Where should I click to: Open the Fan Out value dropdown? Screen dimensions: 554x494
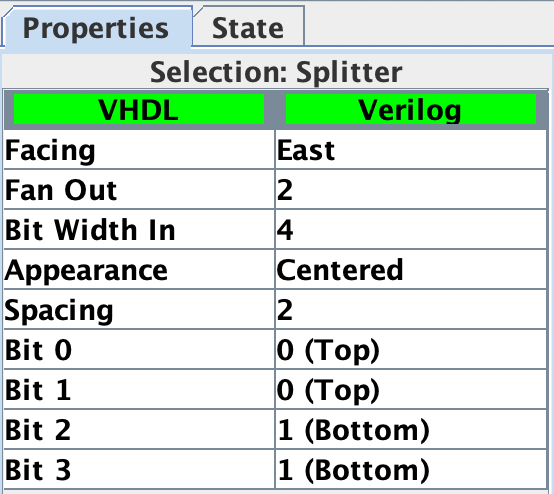click(x=411, y=190)
